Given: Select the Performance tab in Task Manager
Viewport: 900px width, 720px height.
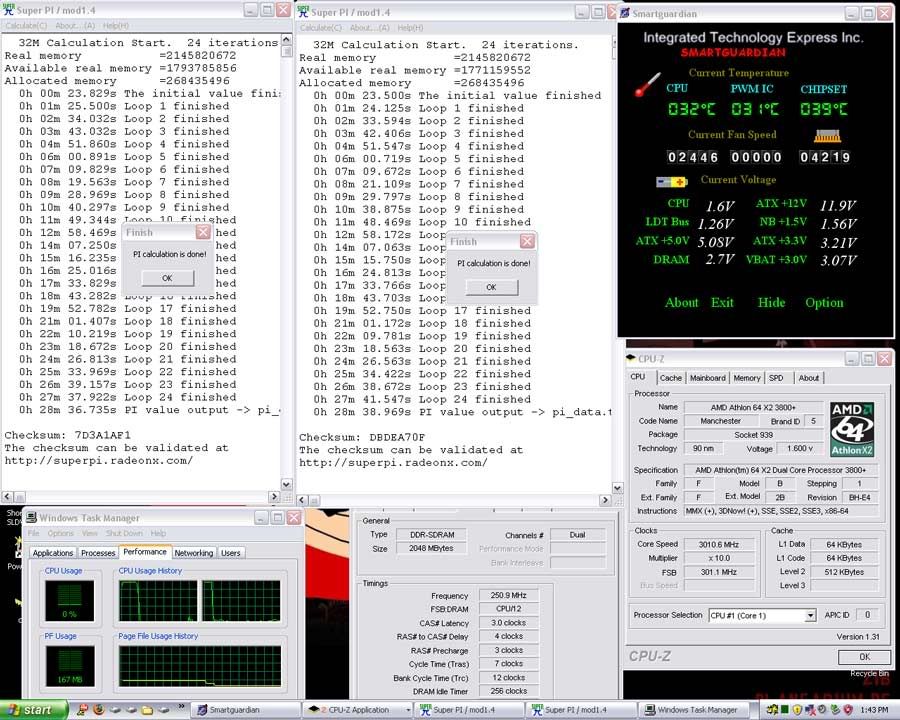Looking at the screenshot, I should click(145, 552).
